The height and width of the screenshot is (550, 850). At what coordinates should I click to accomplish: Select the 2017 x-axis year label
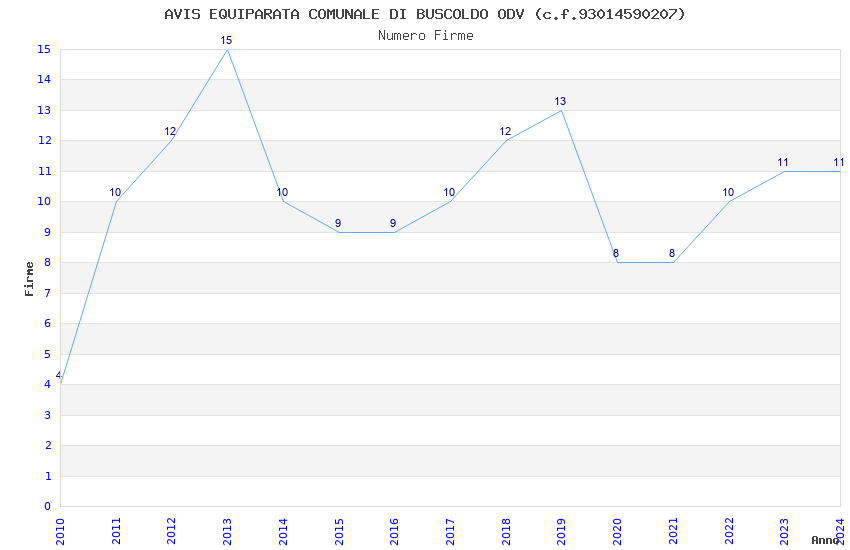click(x=450, y=531)
